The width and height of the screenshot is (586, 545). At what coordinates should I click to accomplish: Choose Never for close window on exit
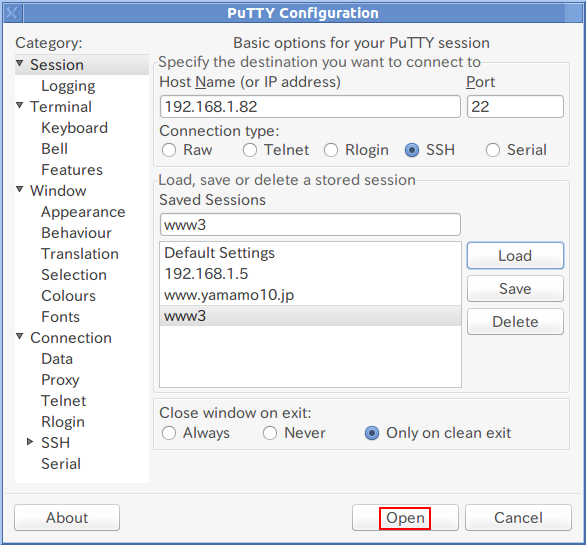coord(270,433)
